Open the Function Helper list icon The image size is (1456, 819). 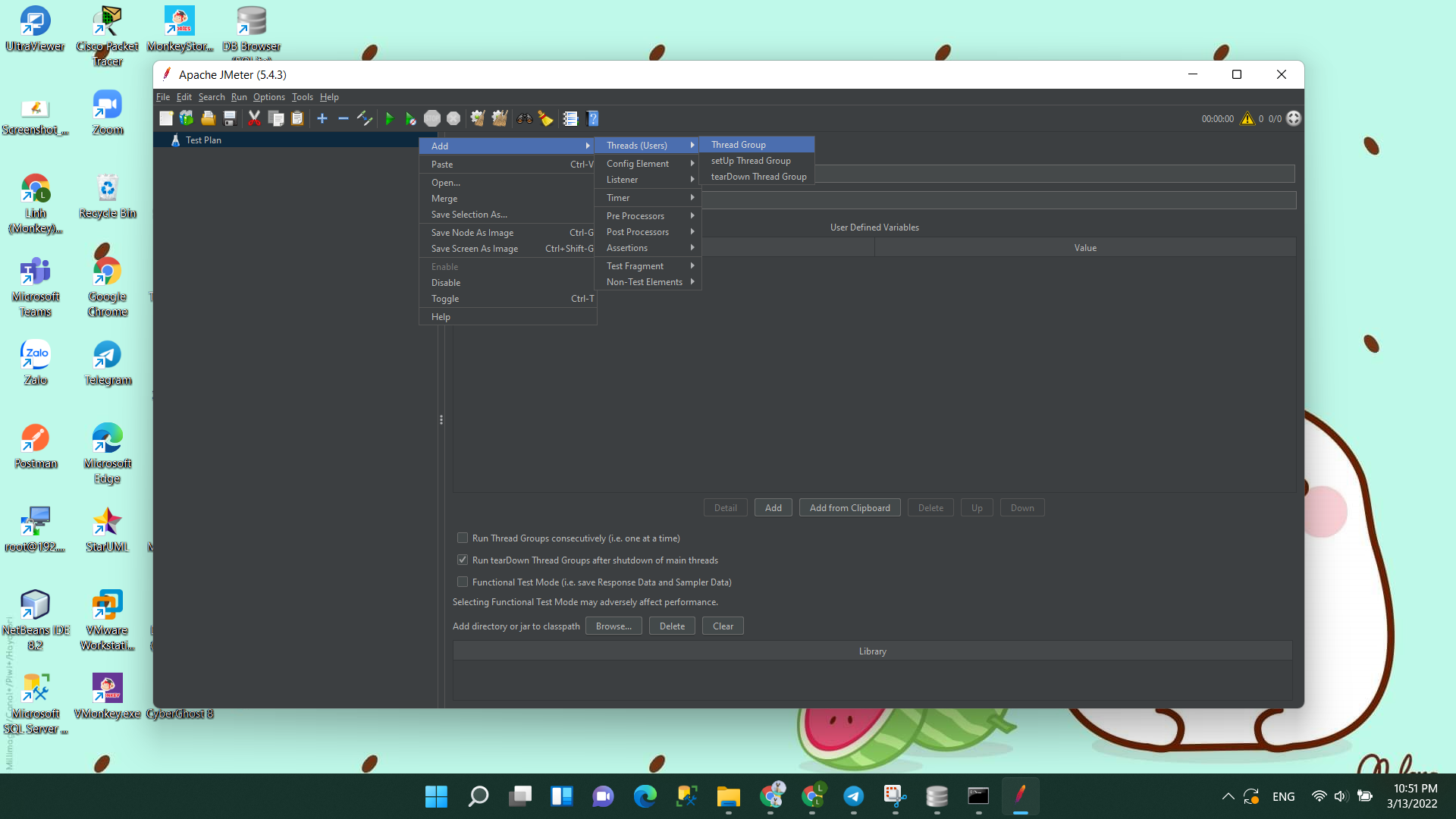pos(570,118)
